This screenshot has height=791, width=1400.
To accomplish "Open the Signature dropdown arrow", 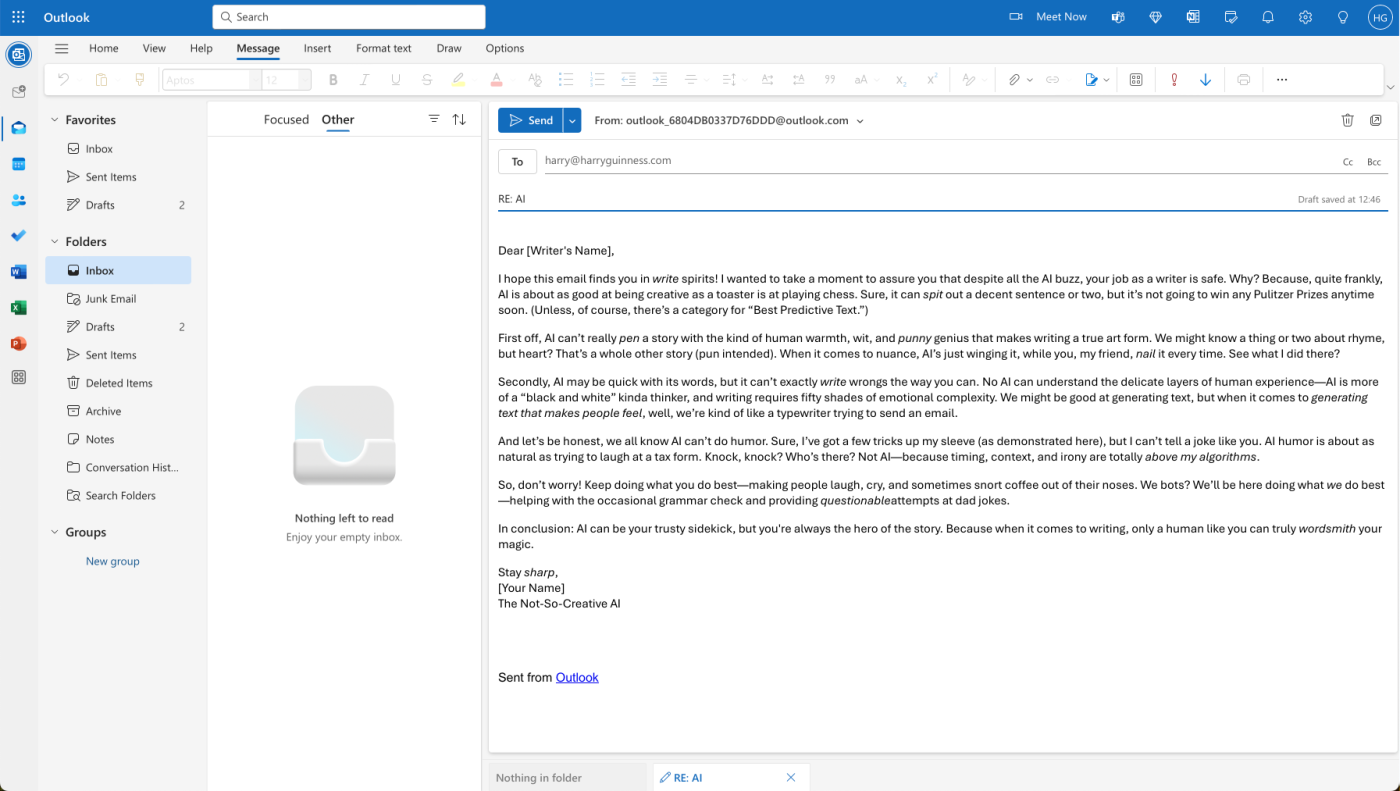I will (x=1106, y=80).
